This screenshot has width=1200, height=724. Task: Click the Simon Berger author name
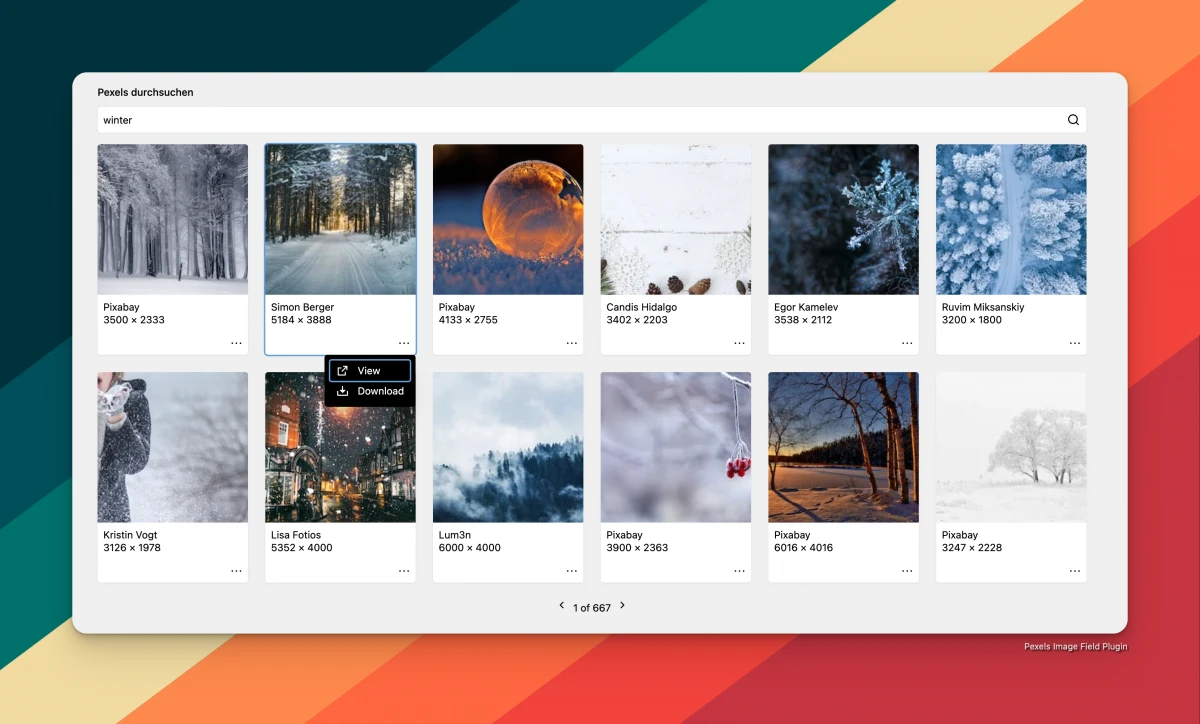point(302,307)
